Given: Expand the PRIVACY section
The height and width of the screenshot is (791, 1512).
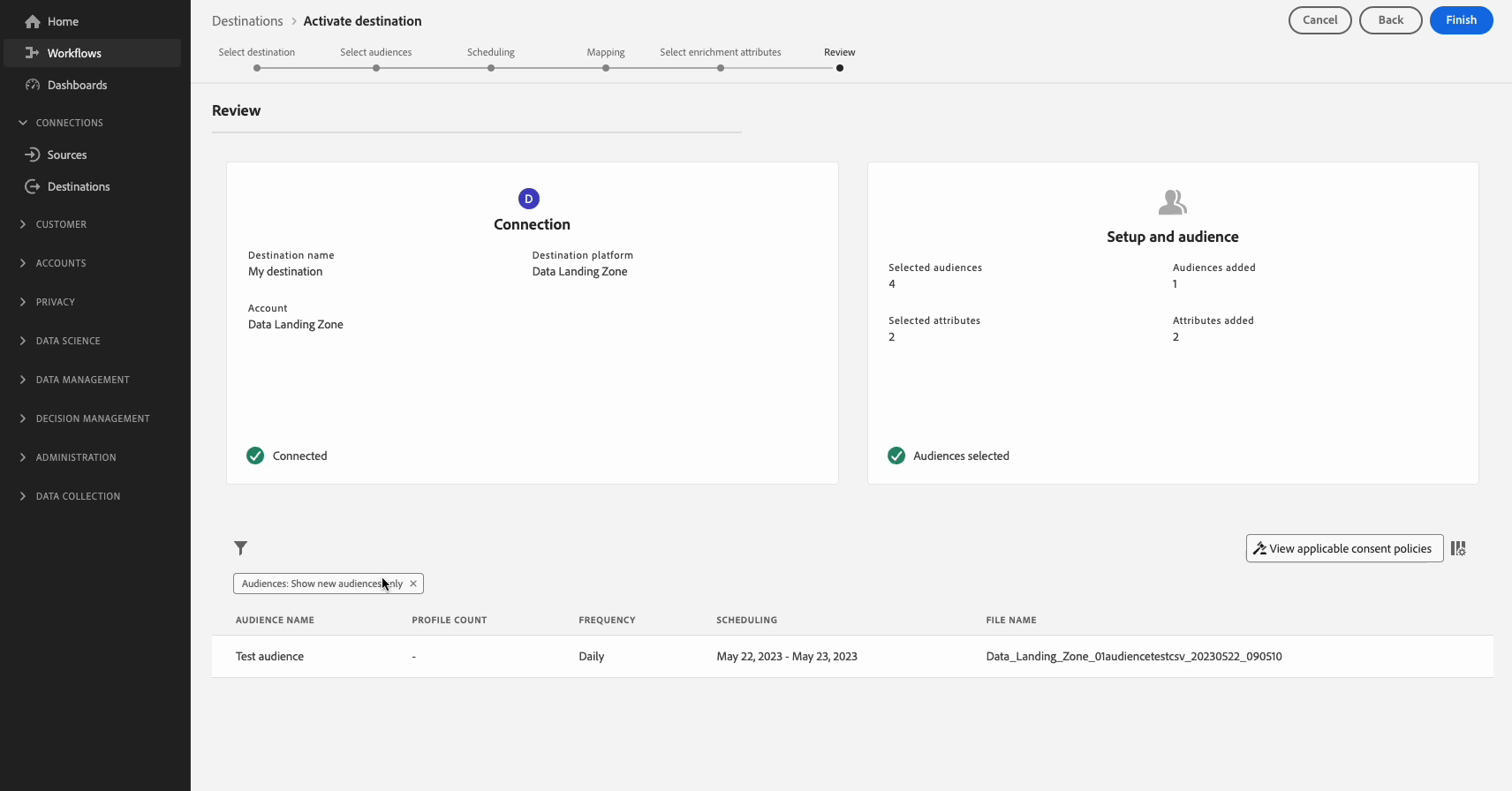Looking at the screenshot, I should (x=48, y=302).
